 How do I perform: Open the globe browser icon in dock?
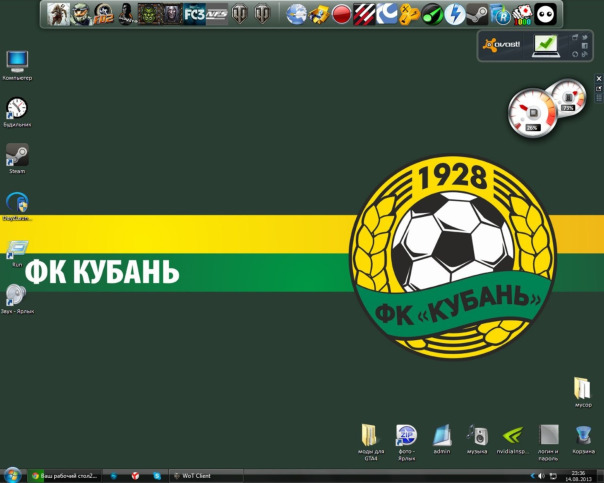(x=297, y=14)
